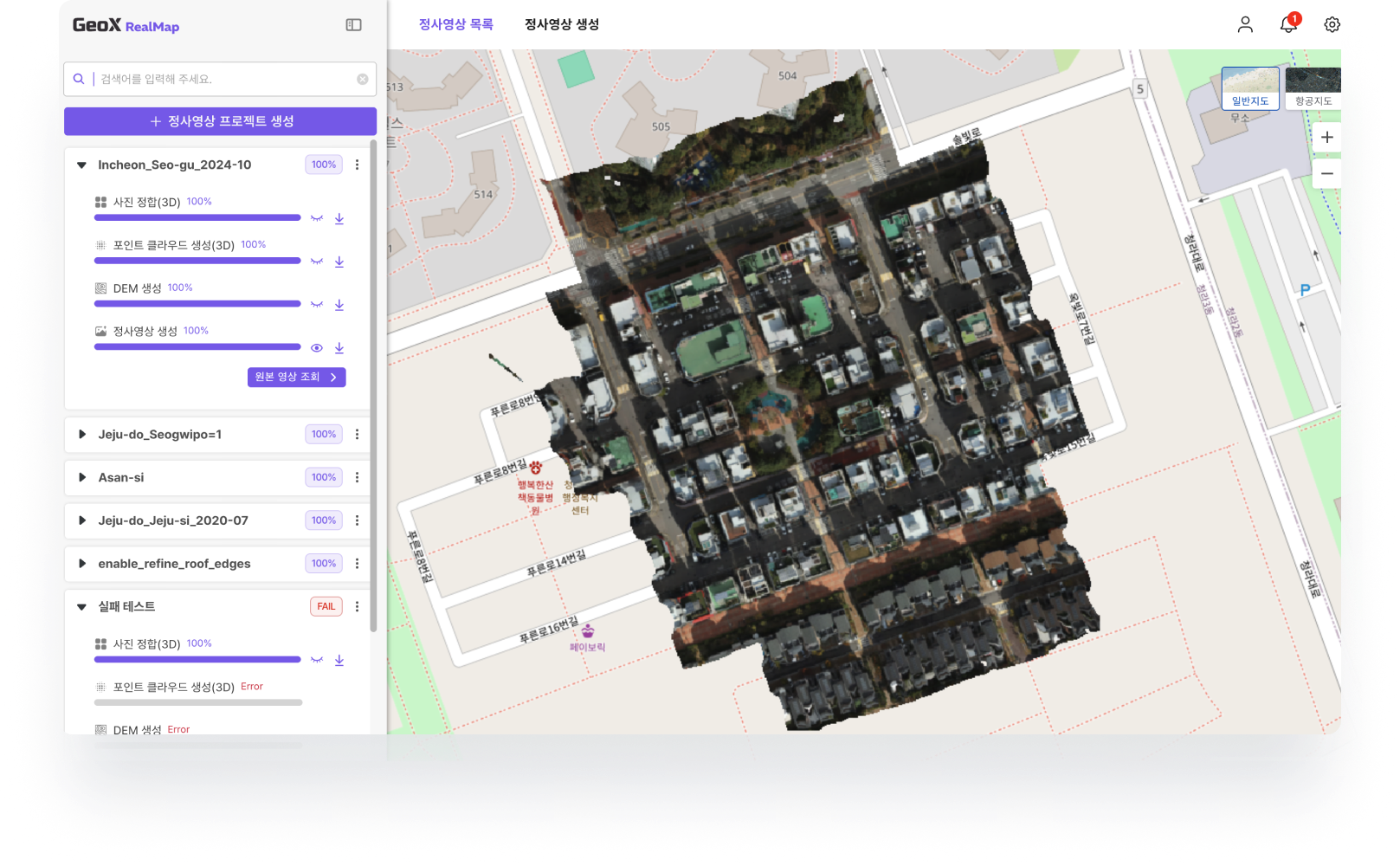Show the 사진 정합(3D) layer for Incheon project
The height and width of the screenshot is (866, 1400).
[317, 218]
